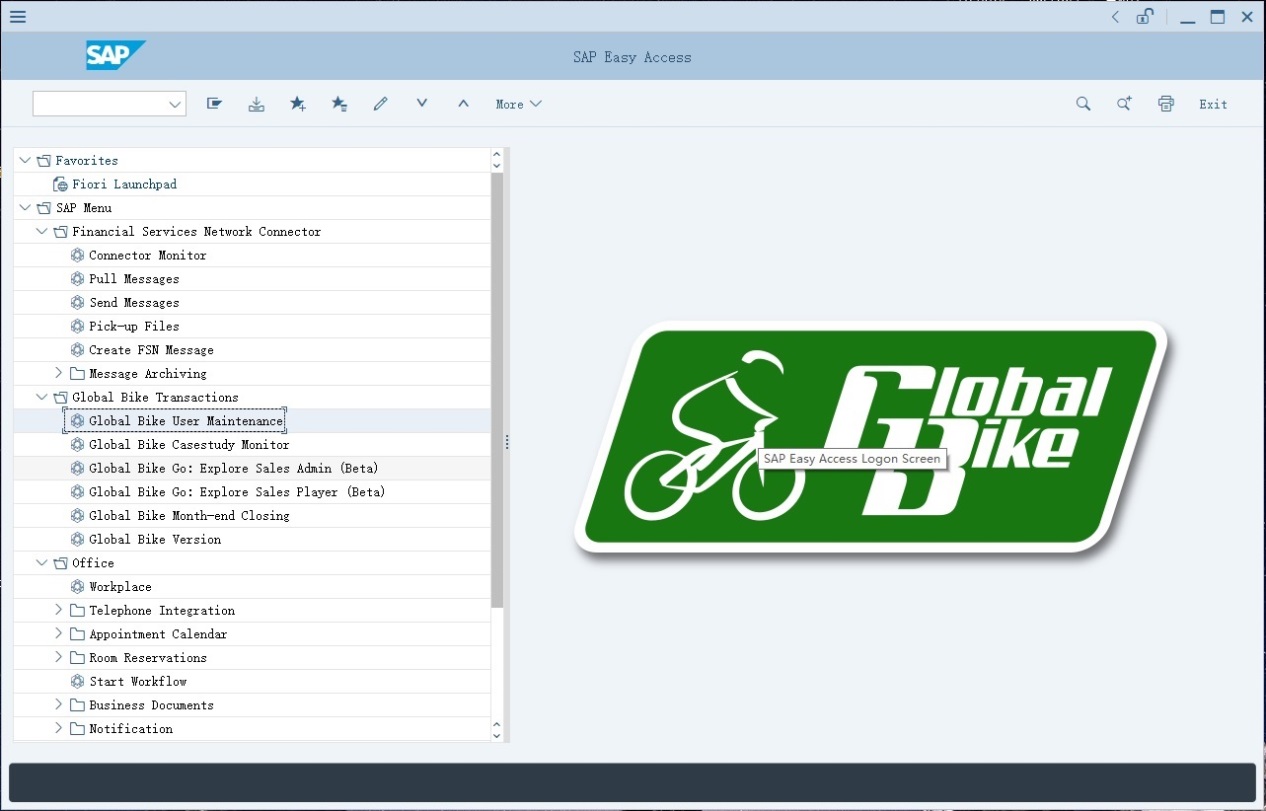Open the hamburger menu at top-left
1266x811 pixels.
[x=18, y=16]
